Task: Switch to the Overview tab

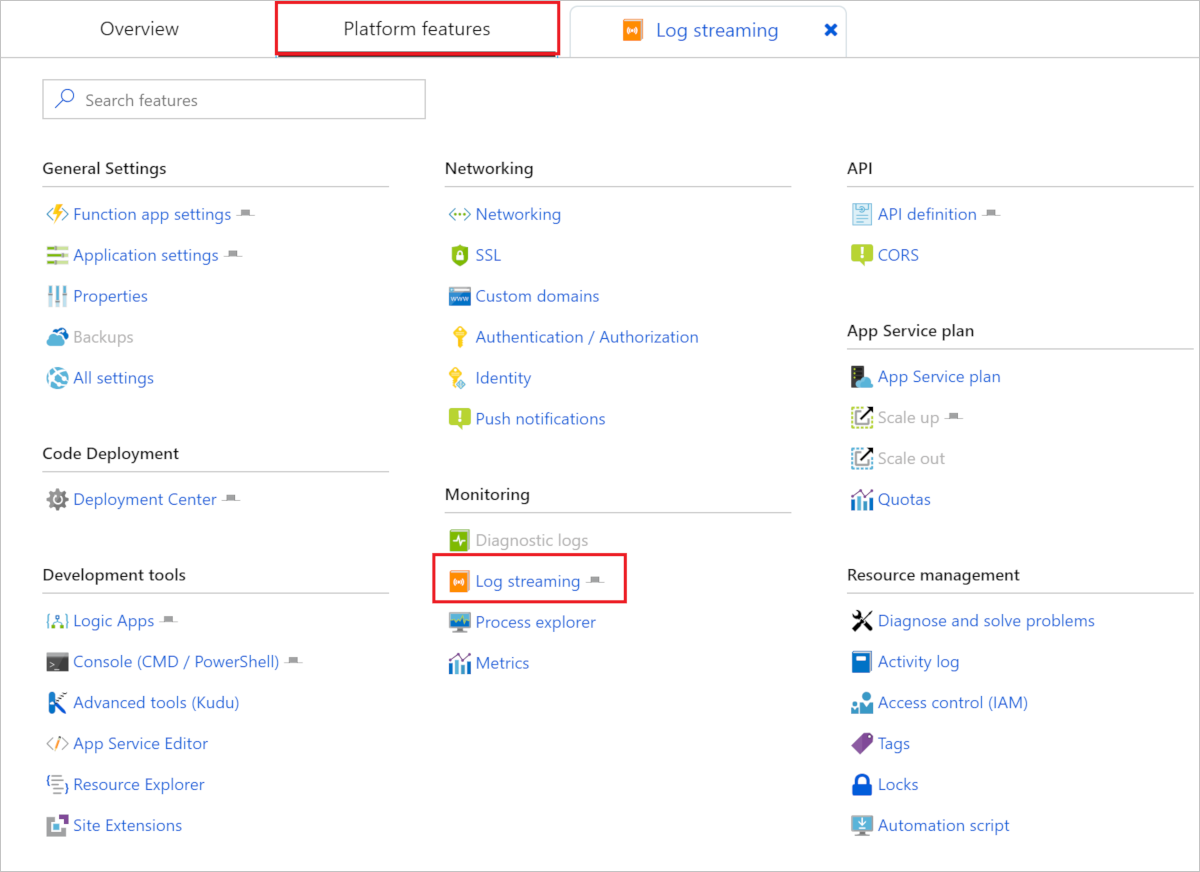Action: click(x=138, y=29)
